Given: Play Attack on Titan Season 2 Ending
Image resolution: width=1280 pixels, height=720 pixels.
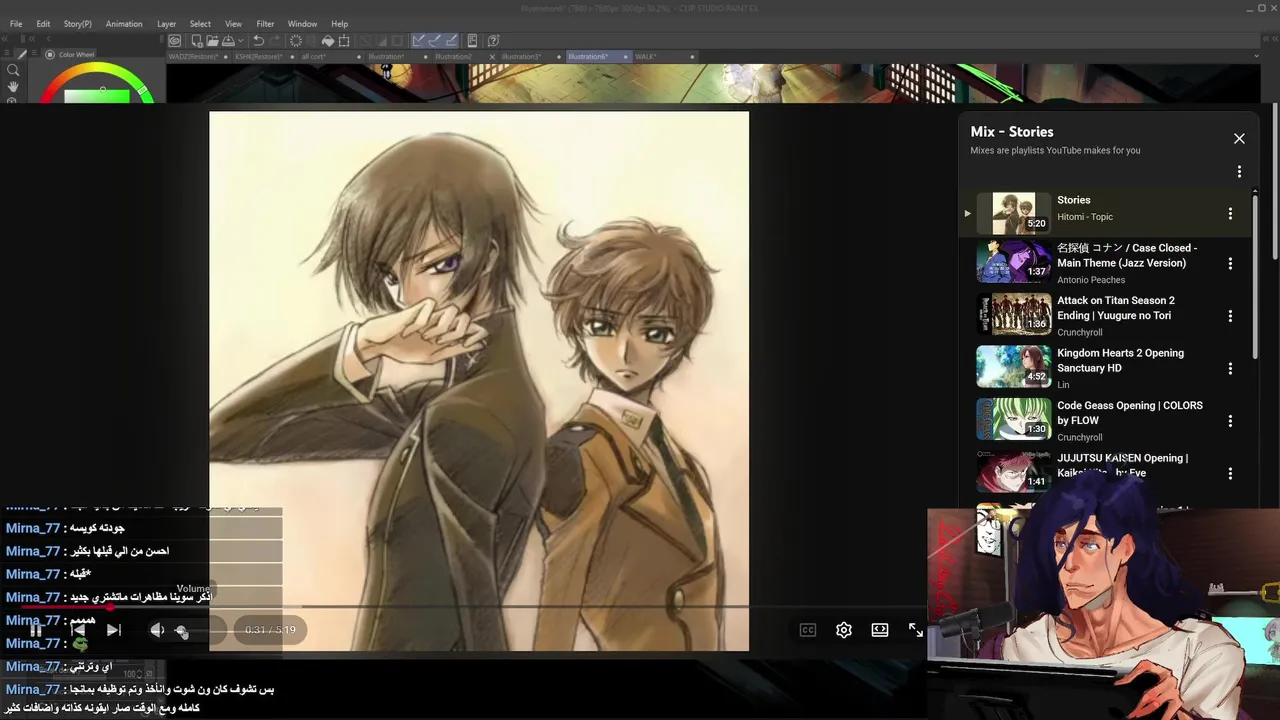Looking at the screenshot, I should coord(1116,308).
